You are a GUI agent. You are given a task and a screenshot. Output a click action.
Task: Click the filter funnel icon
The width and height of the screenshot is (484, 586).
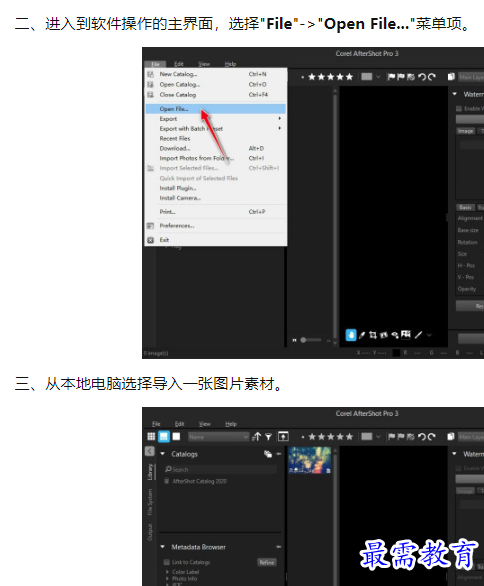(268, 437)
